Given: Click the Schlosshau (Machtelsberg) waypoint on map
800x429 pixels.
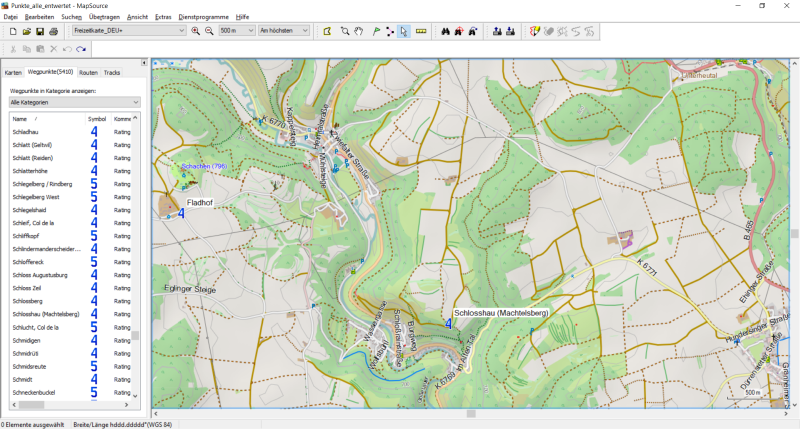Looking at the screenshot, I should click(449, 324).
